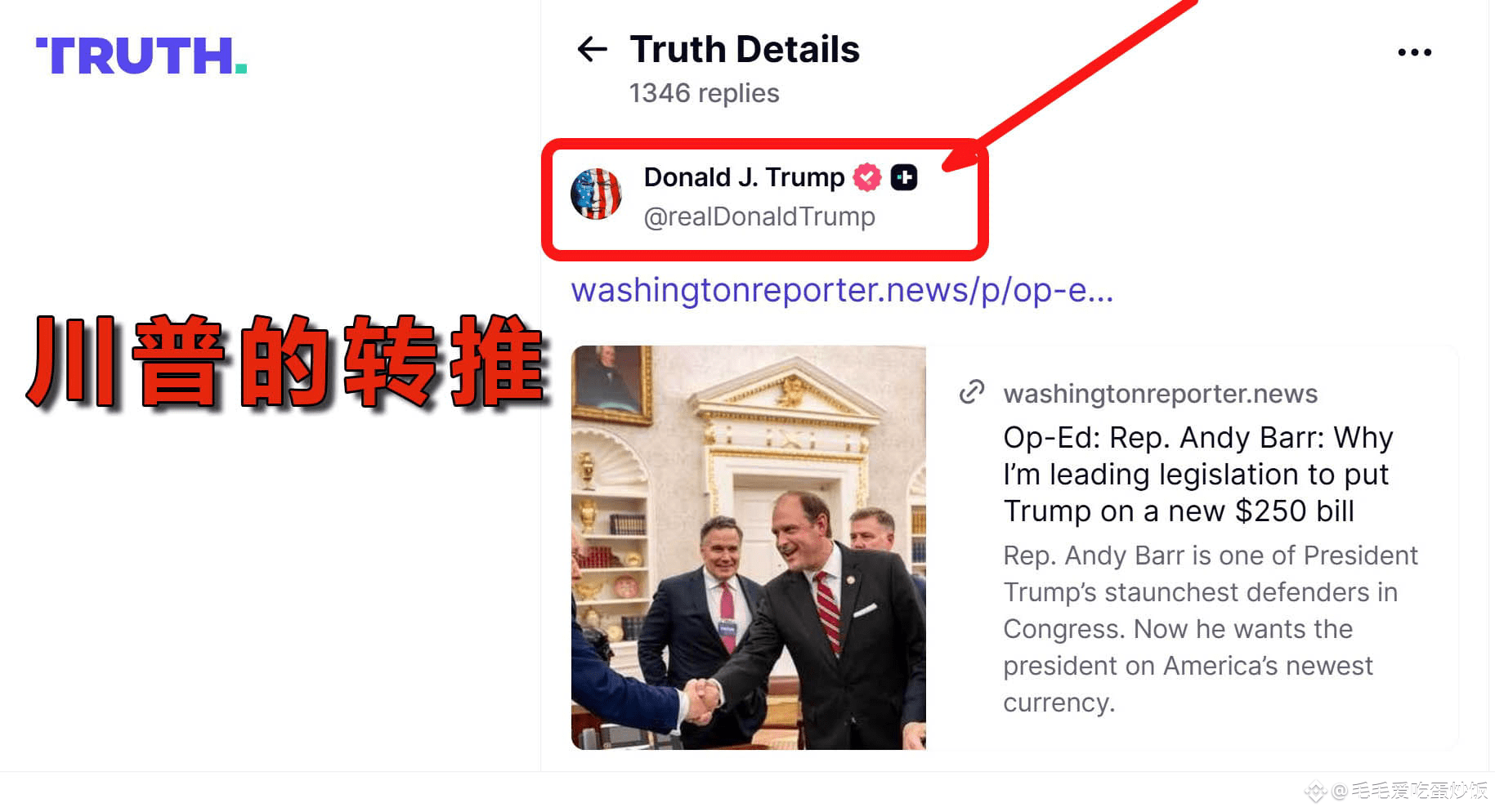The height and width of the screenshot is (812, 1495).
Task: Click the card description about staunchest defenders
Action: click(1210, 628)
